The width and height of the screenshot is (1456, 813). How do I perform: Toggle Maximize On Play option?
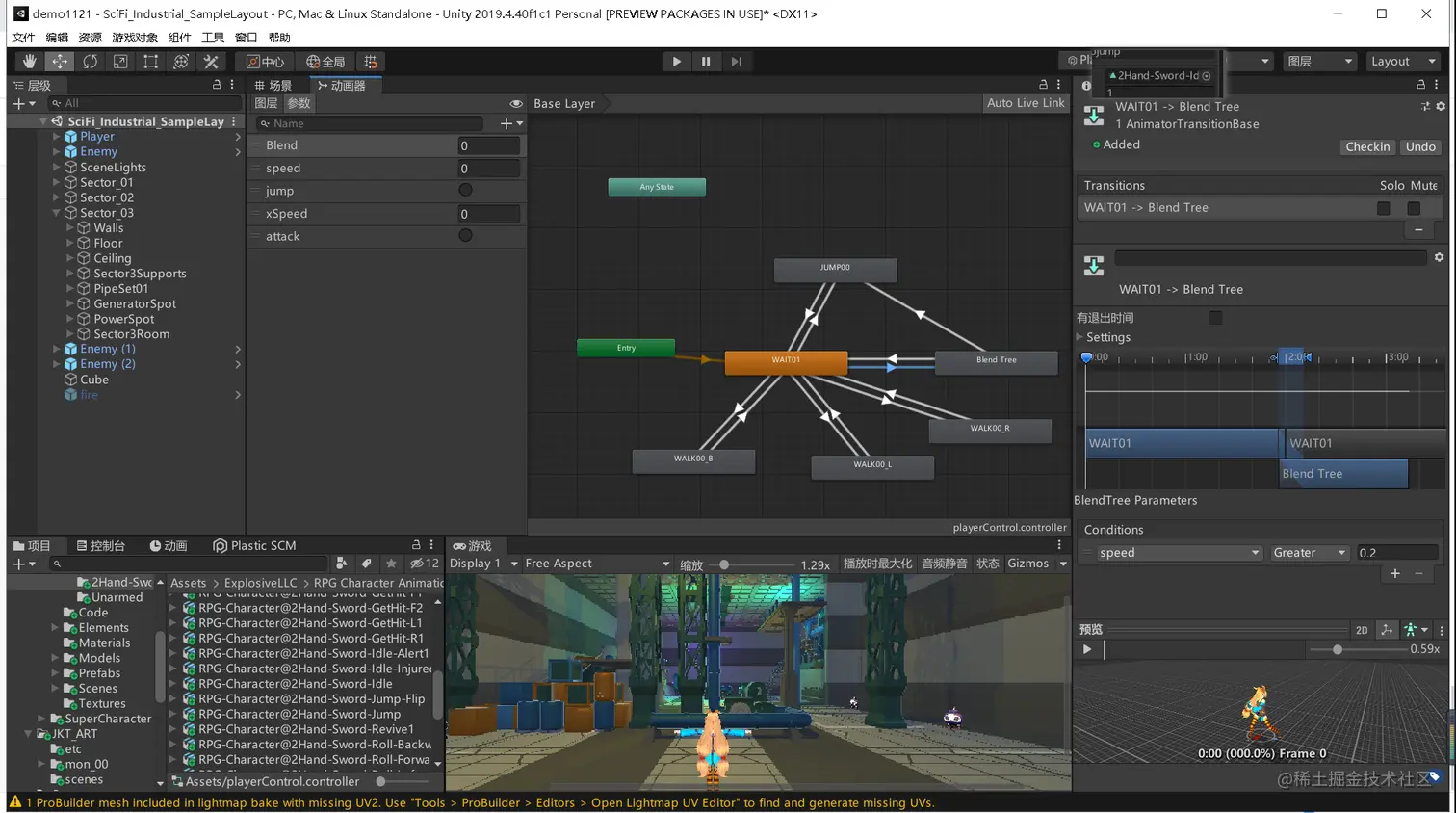[x=877, y=564]
